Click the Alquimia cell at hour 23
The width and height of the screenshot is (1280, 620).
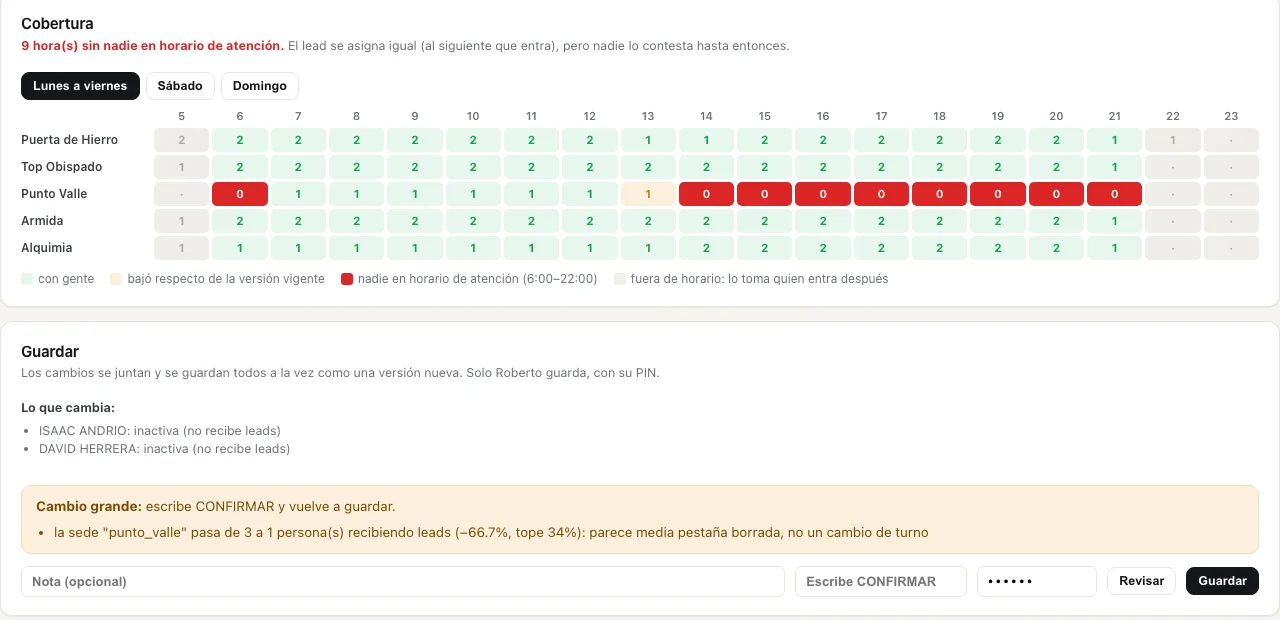click(x=1231, y=248)
